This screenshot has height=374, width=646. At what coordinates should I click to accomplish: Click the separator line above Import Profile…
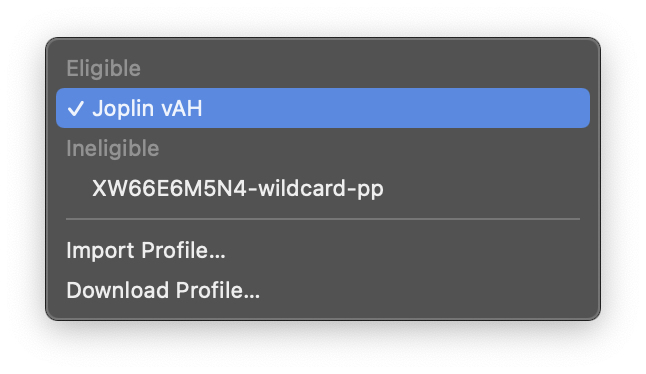(x=323, y=219)
